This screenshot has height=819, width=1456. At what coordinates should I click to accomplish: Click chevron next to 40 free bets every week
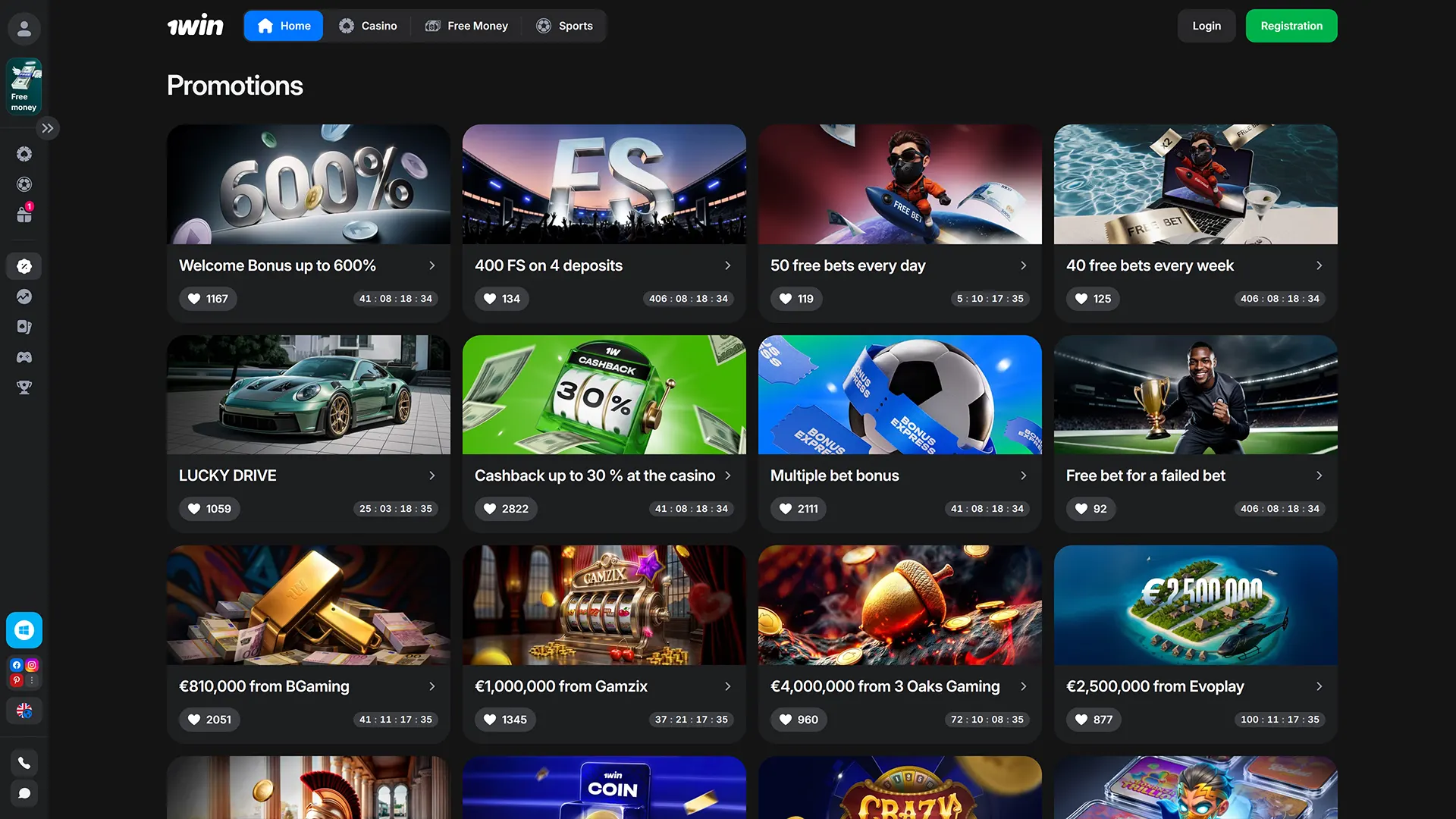point(1319,265)
